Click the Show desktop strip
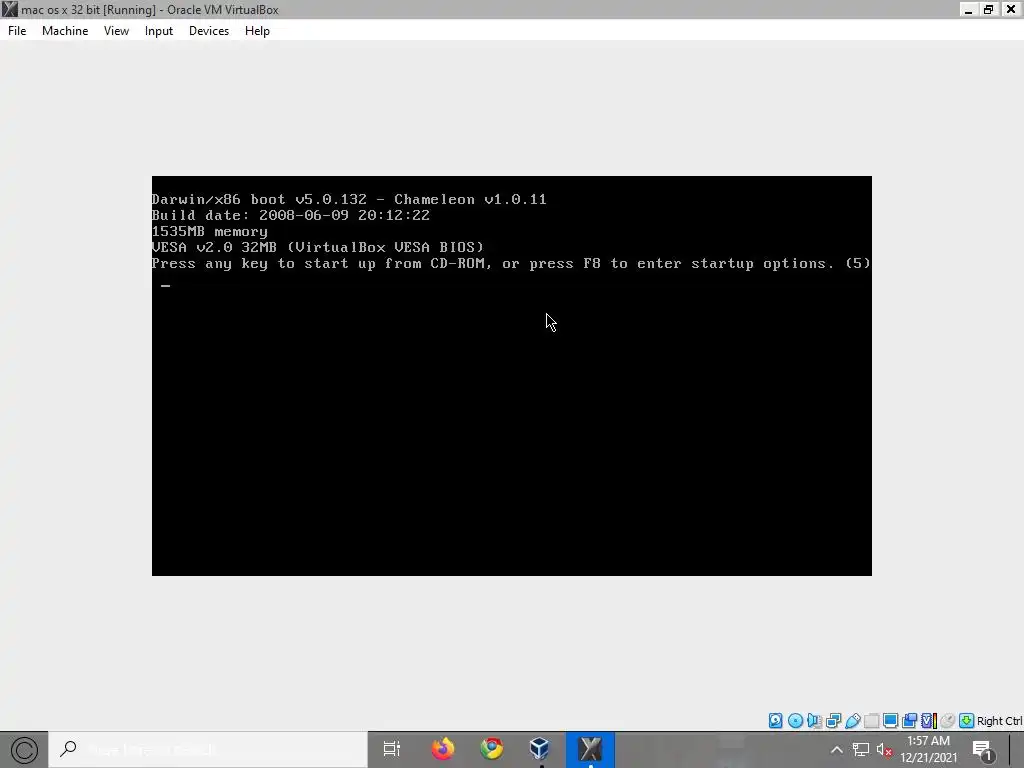This screenshot has height=768, width=1024. tap(1017, 750)
